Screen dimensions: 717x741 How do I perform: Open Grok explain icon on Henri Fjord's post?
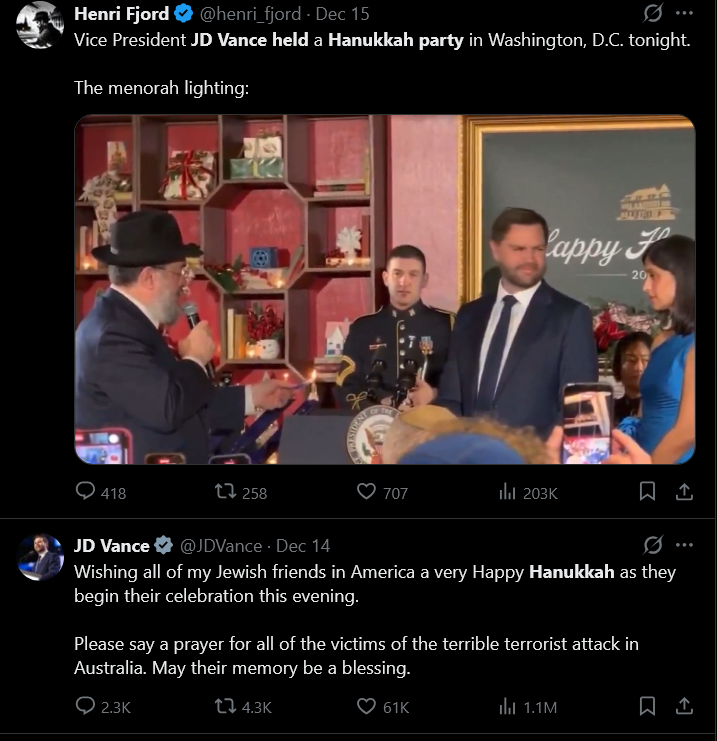[x=653, y=13]
